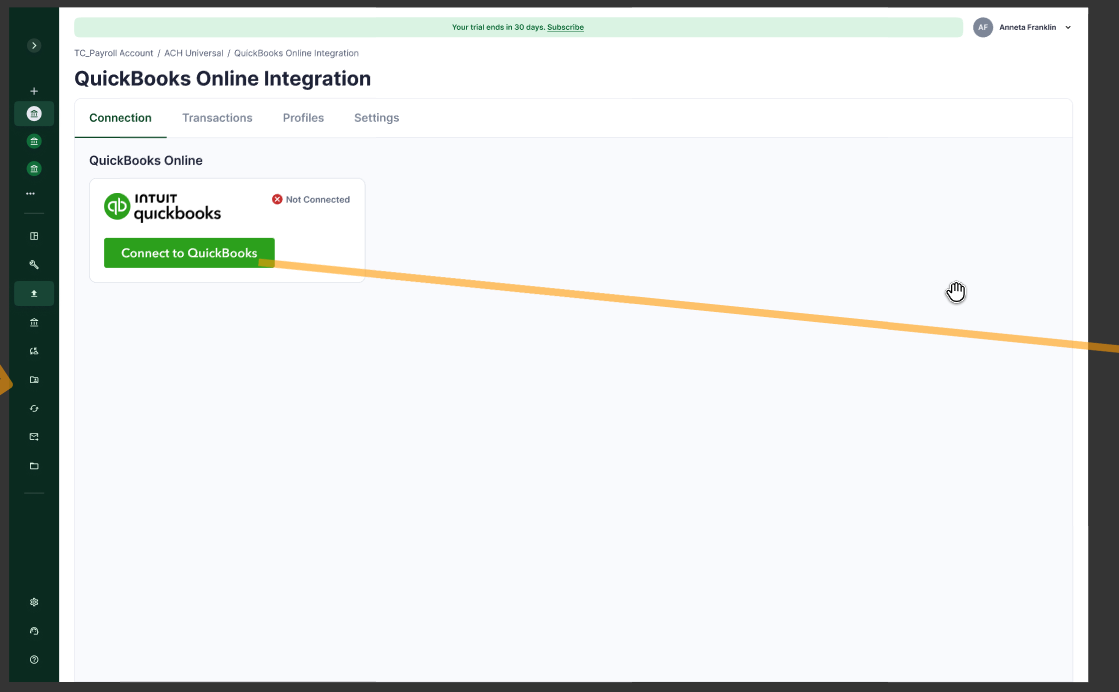This screenshot has height=692, width=1119.
Task: Select the upload arrow icon in sidebar
Action: [34, 294]
